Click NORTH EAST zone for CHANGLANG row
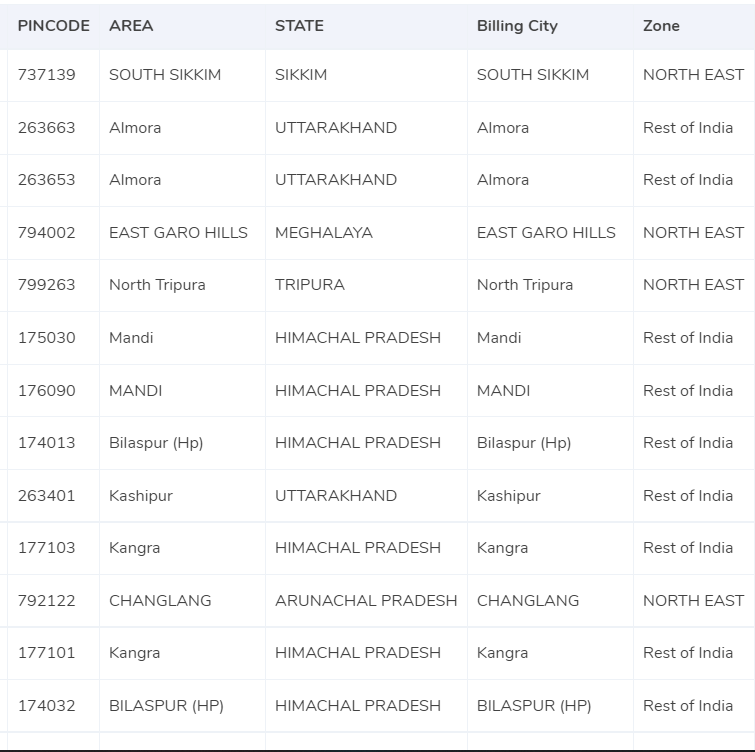The height and width of the screenshot is (752, 755). point(694,601)
